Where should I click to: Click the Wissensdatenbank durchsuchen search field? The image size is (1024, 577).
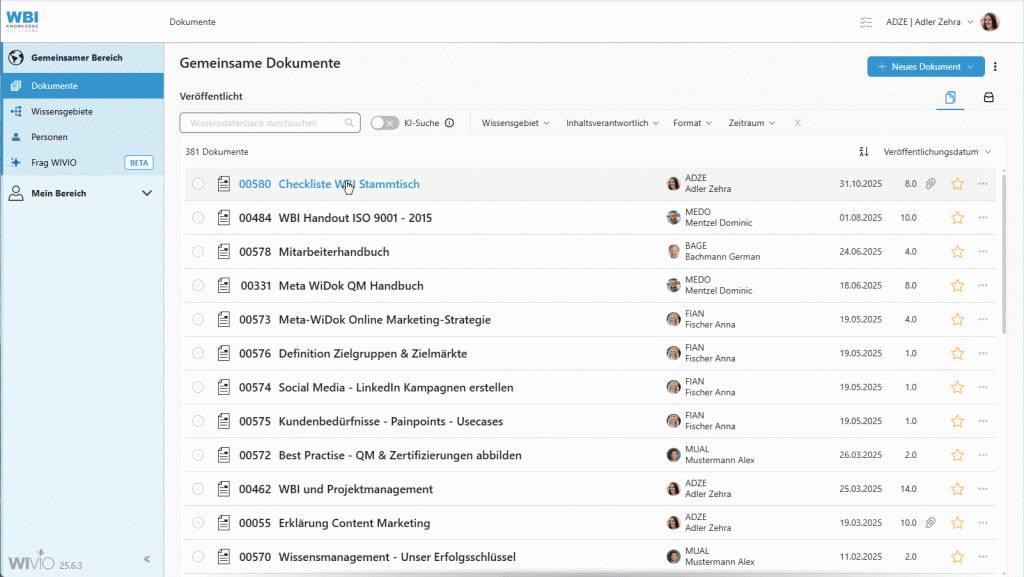[x=260, y=121]
